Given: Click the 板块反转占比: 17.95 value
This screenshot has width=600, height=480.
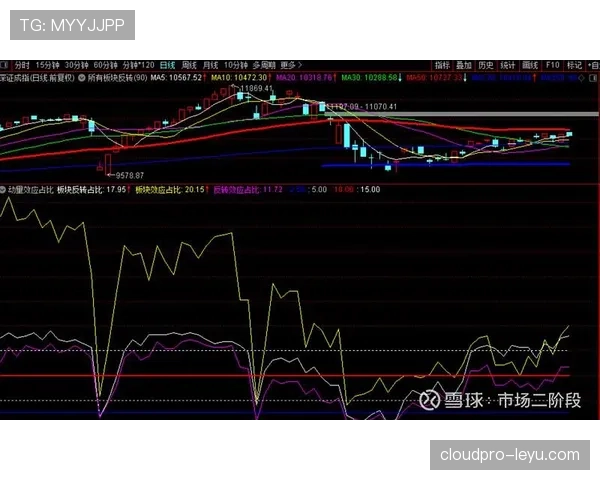Looking at the screenshot, I should (91, 189).
